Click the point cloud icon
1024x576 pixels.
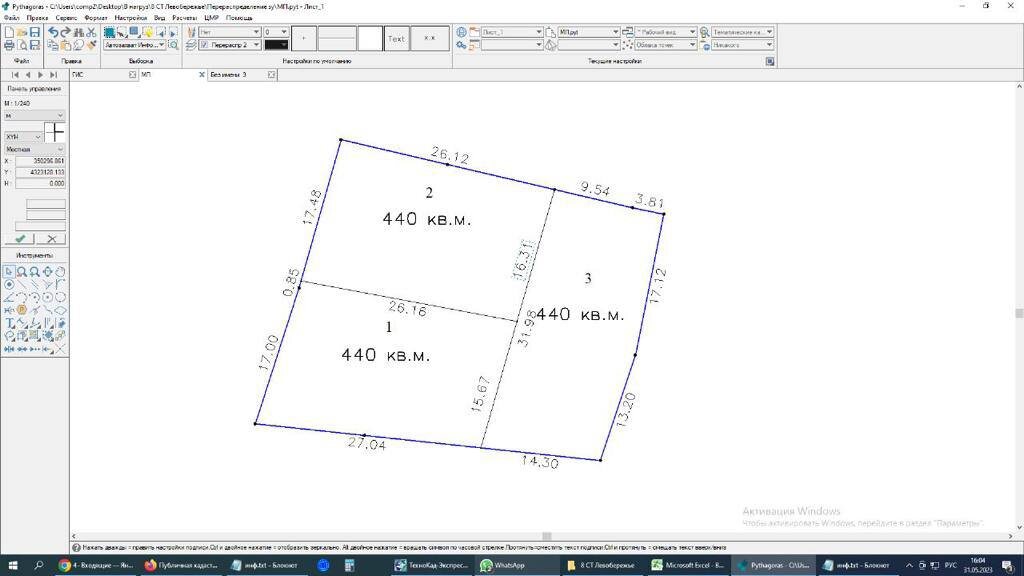coord(628,45)
